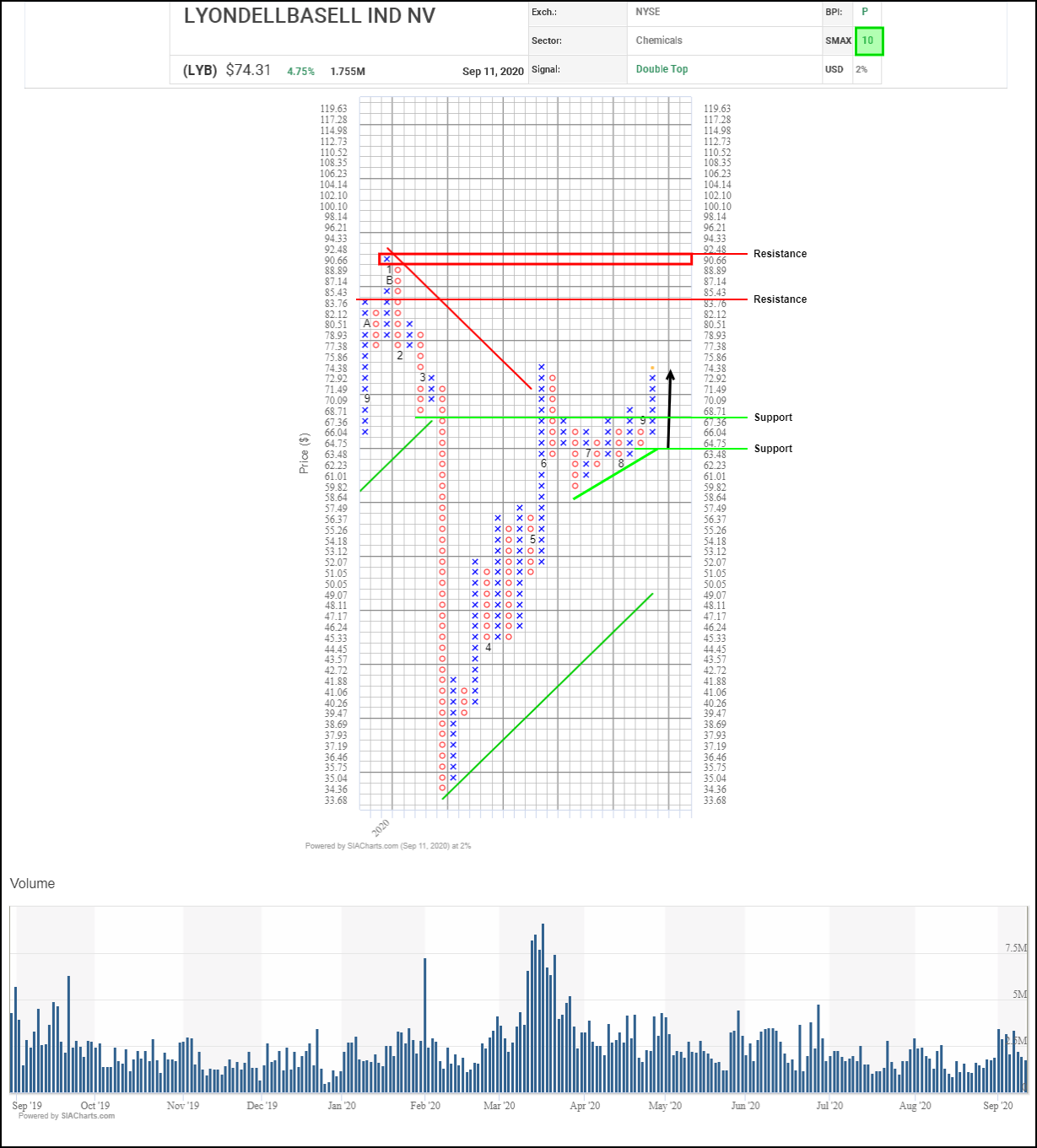The height and width of the screenshot is (1148, 1037).
Task: Click the 2020 year marker on chart axis
Action: (x=381, y=825)
